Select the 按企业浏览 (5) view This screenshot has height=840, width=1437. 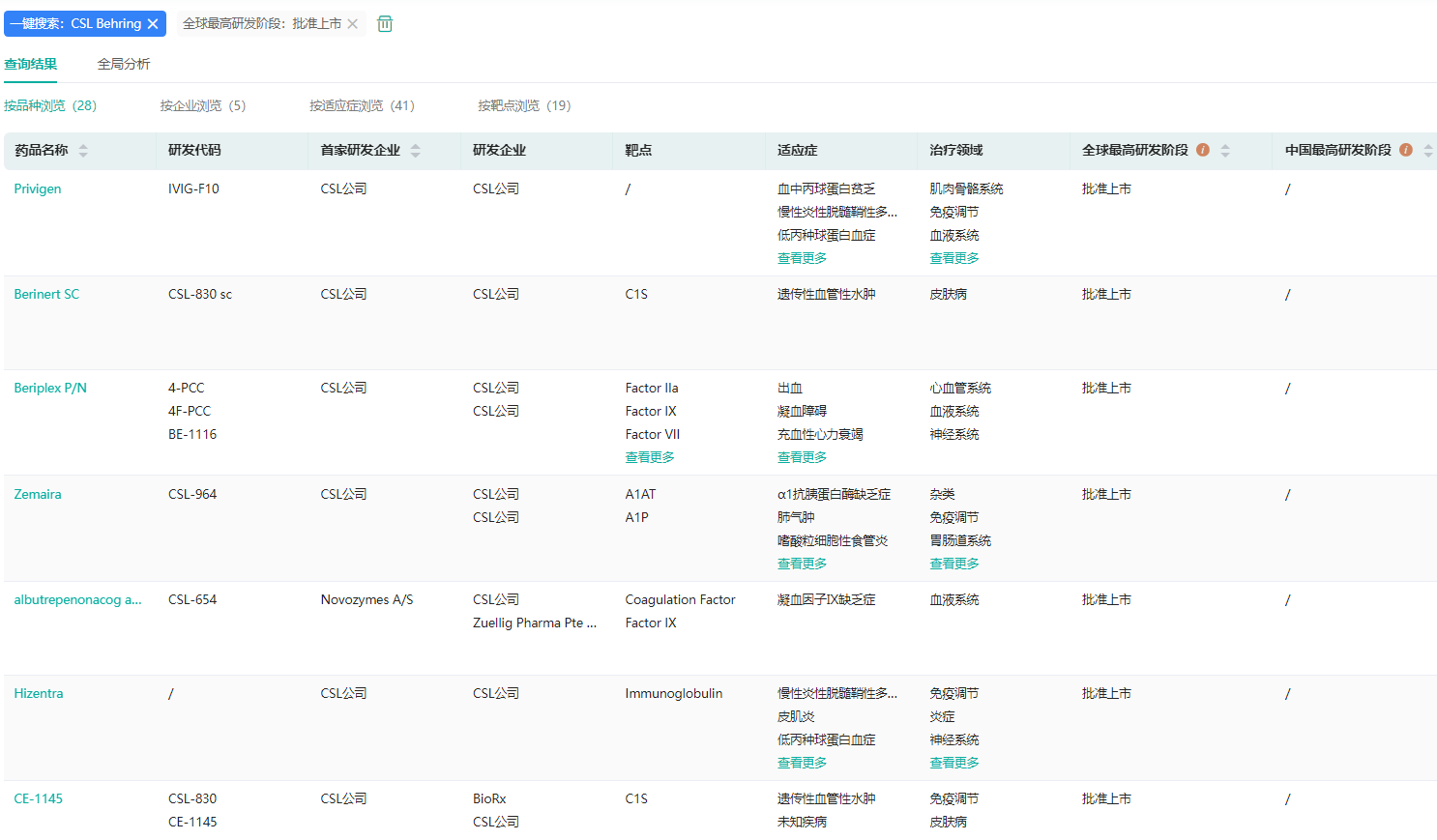pyautogui.click(x=203, y=105)
